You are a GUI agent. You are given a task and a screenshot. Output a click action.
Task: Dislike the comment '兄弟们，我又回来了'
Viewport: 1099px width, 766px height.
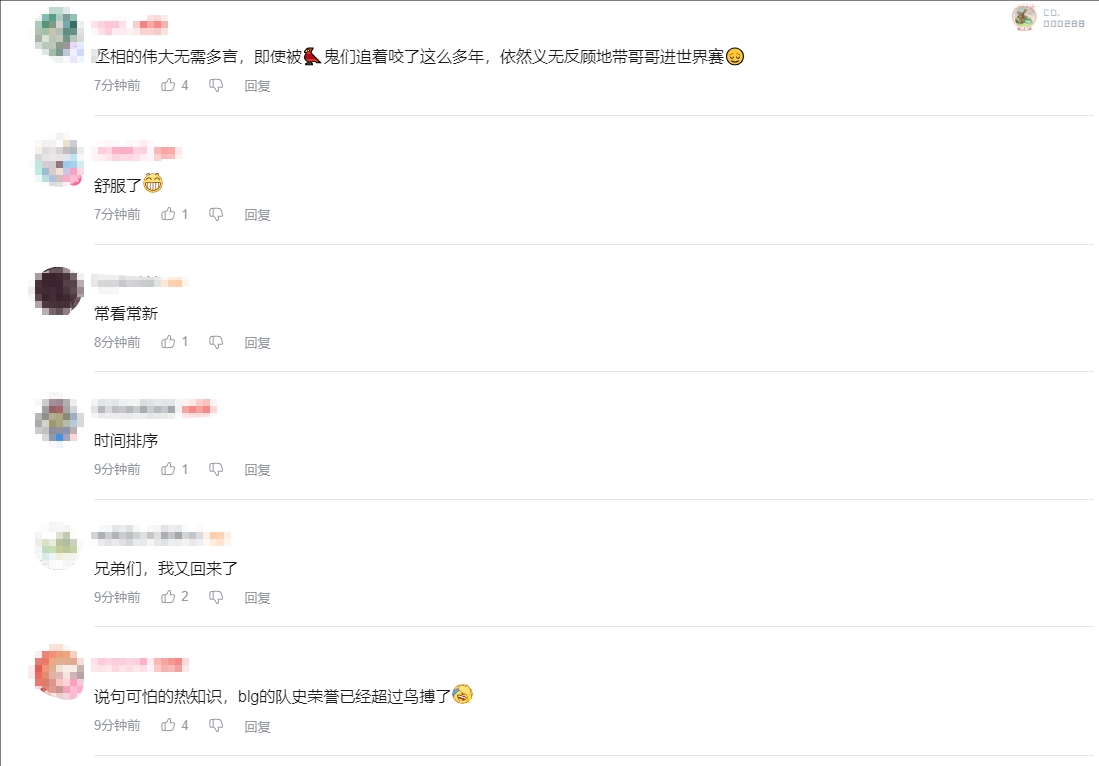216,597
